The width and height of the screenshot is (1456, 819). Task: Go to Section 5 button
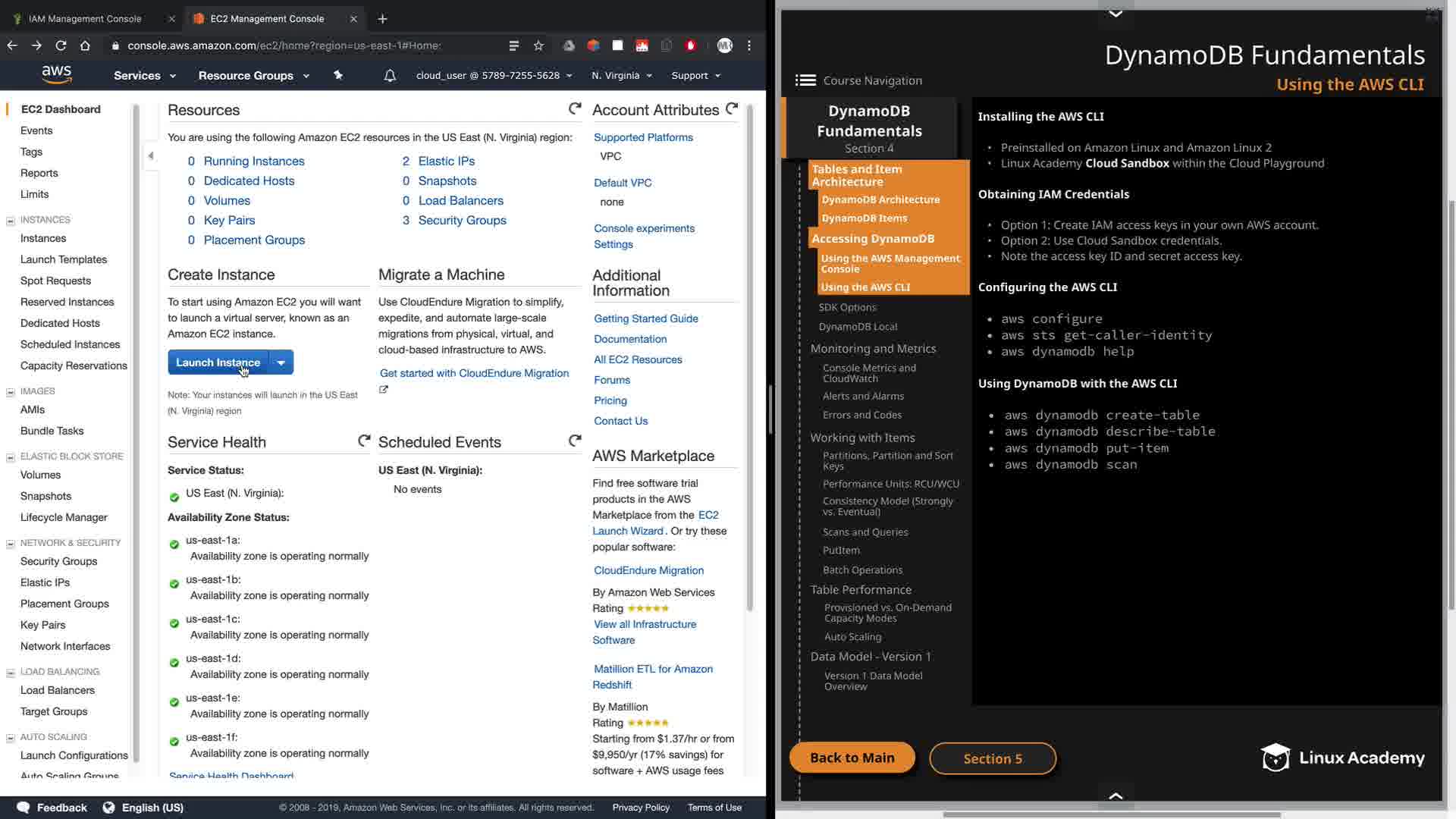(992, 758)
